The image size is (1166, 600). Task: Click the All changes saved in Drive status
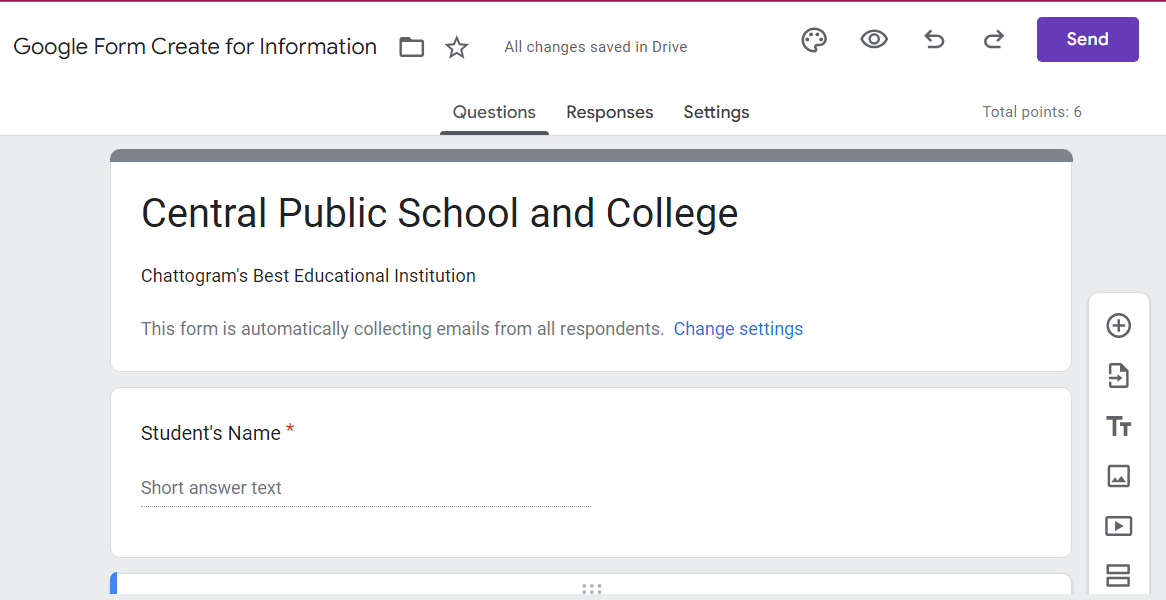[596, 47]
